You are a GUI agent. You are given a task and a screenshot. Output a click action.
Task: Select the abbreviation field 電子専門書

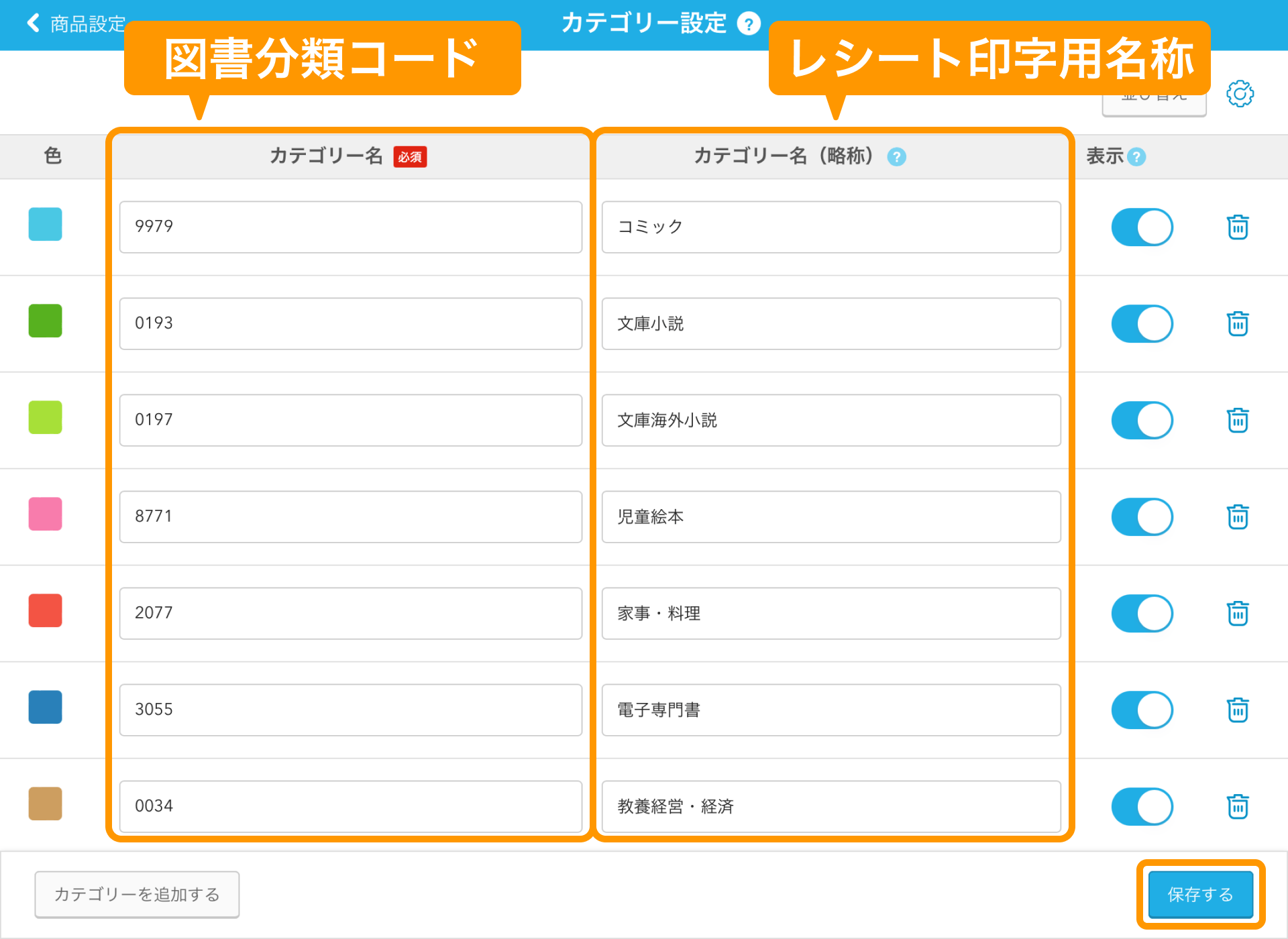pos(831,710)
